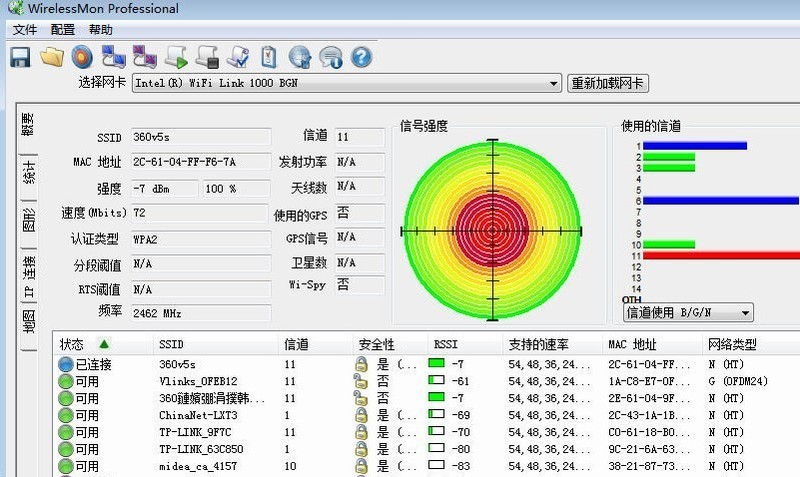
Task: Open the 信道使用 B/G/N dropdown
Action: coord(745,313)
